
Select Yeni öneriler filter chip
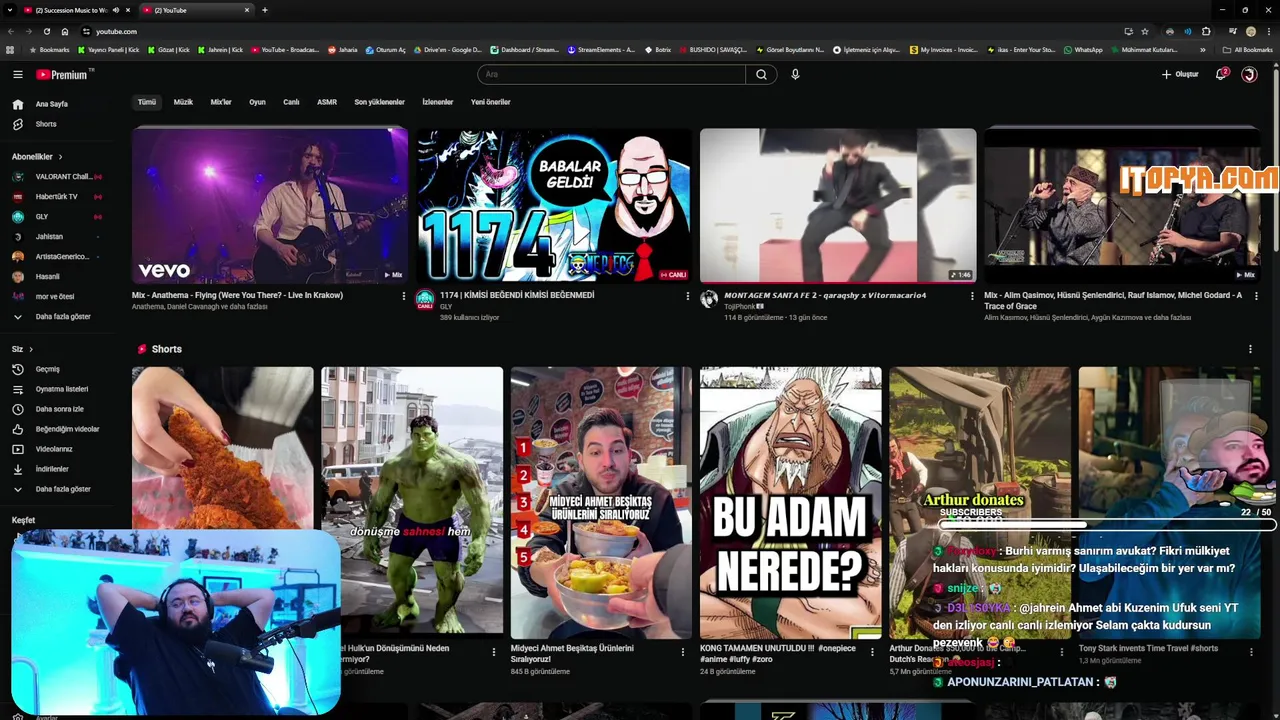click(x=491, y=102)
